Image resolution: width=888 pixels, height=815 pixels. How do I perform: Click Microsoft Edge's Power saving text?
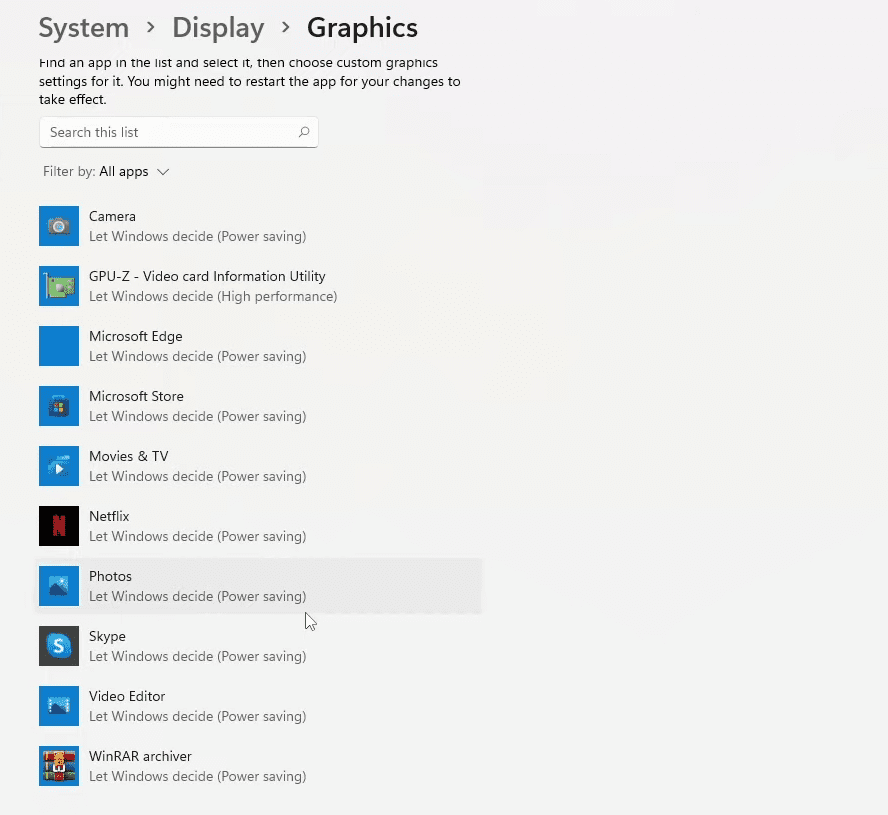[198, 356]
